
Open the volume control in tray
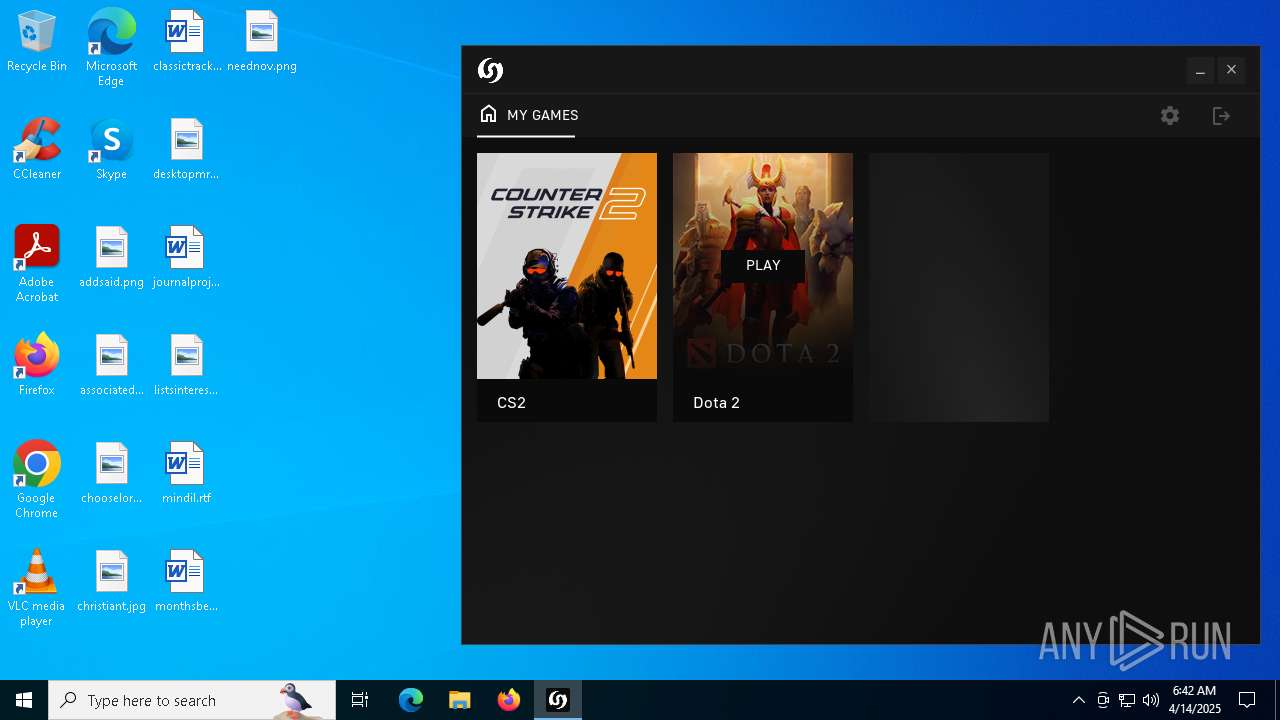[x=1151, y=700]
